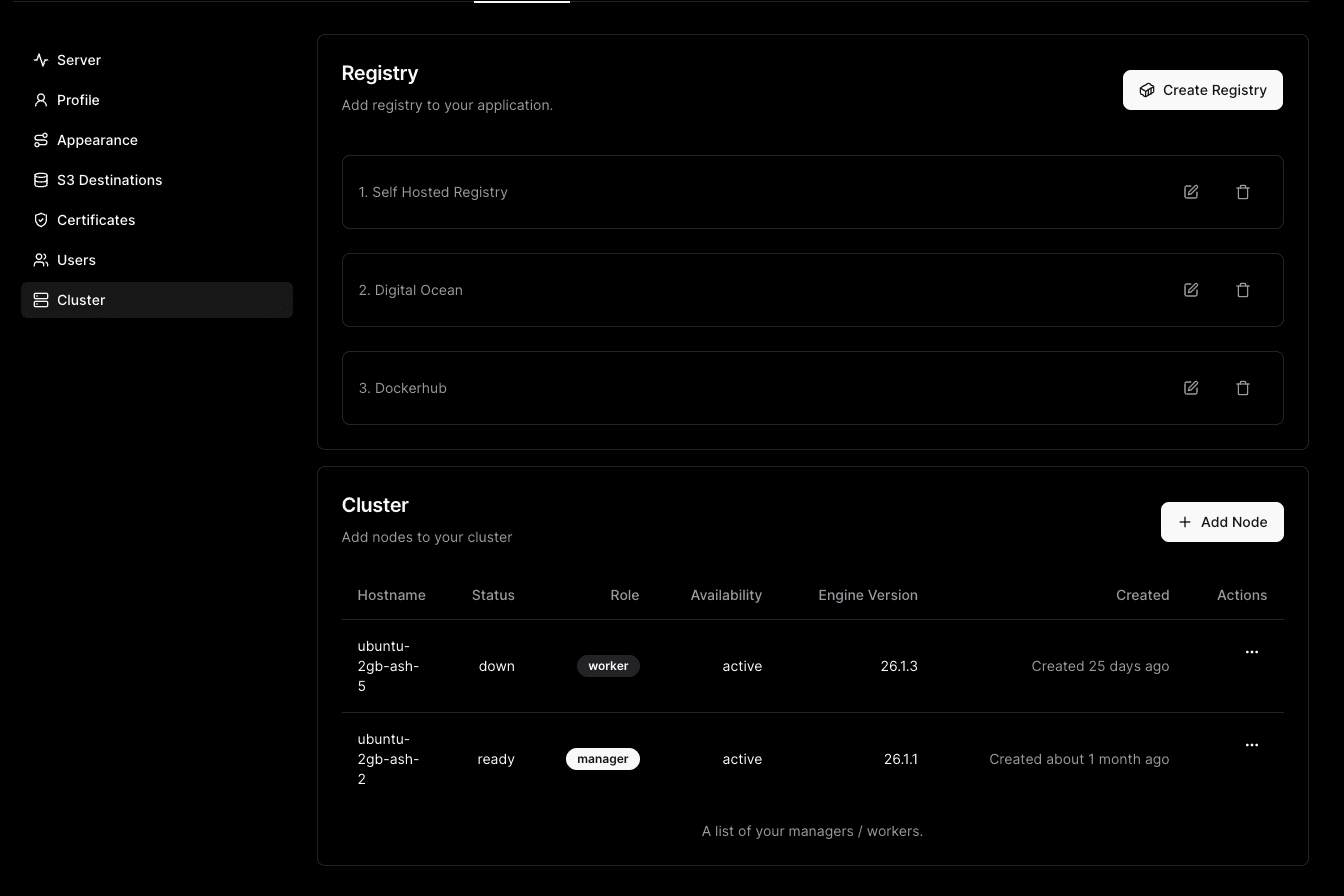
Task: Click the 'ready' status cell
Action: coord(496,759)
